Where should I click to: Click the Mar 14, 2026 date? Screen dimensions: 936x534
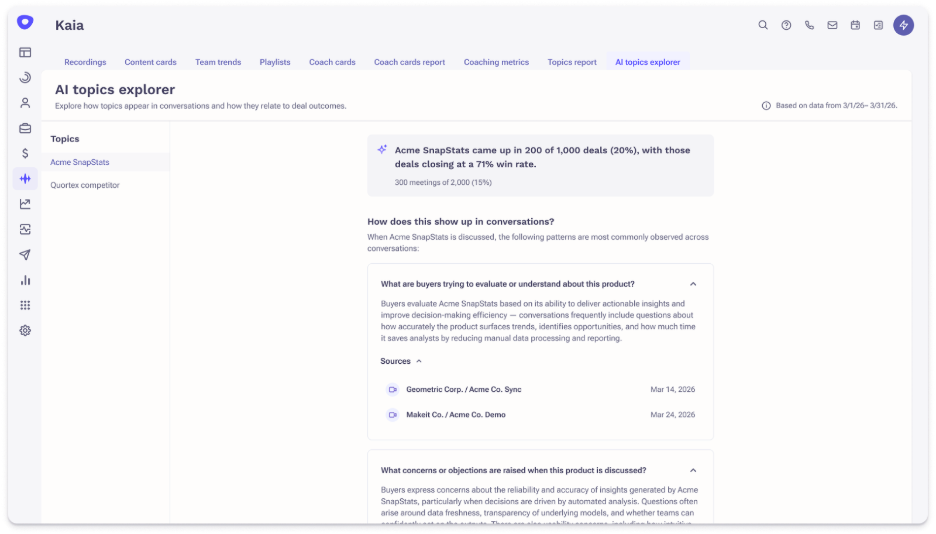673,390
